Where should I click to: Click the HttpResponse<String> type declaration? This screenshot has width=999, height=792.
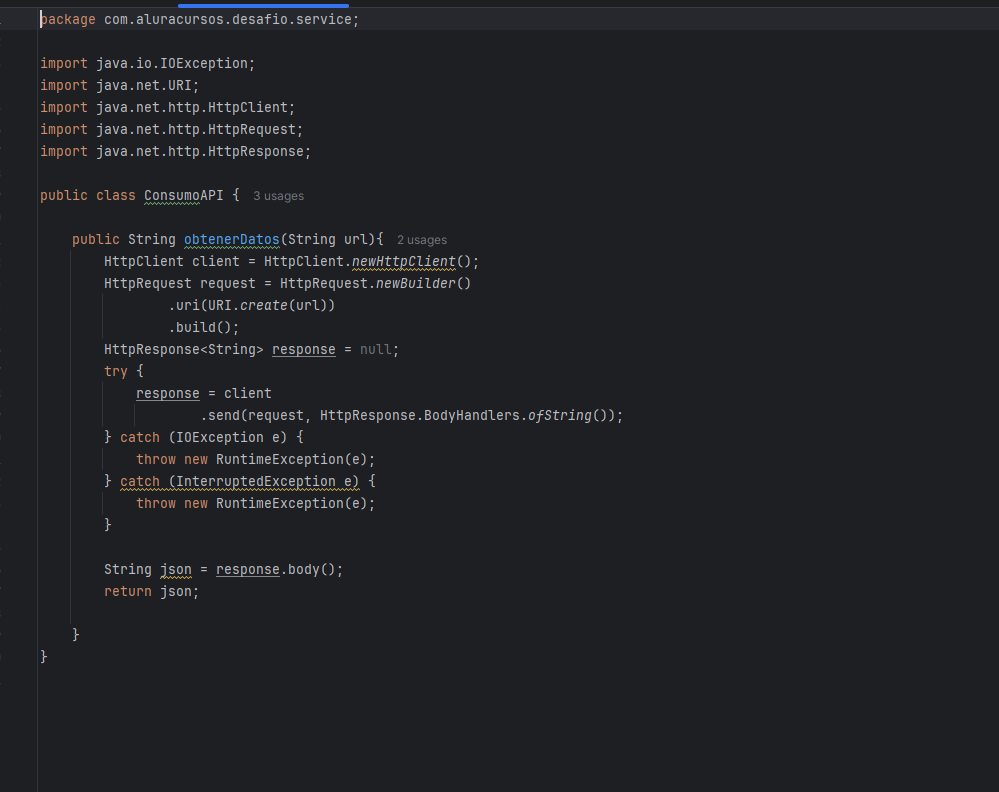[183, 350]
